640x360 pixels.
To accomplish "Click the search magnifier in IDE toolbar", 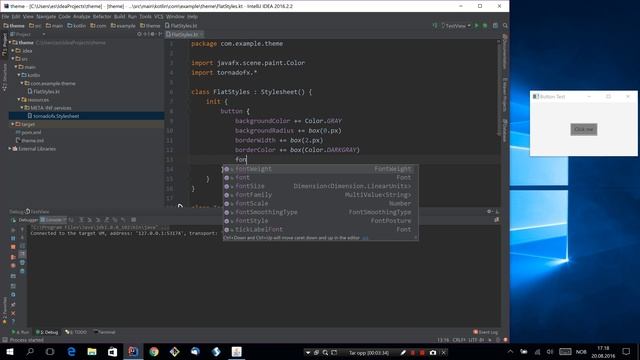I will click(505, 26).
